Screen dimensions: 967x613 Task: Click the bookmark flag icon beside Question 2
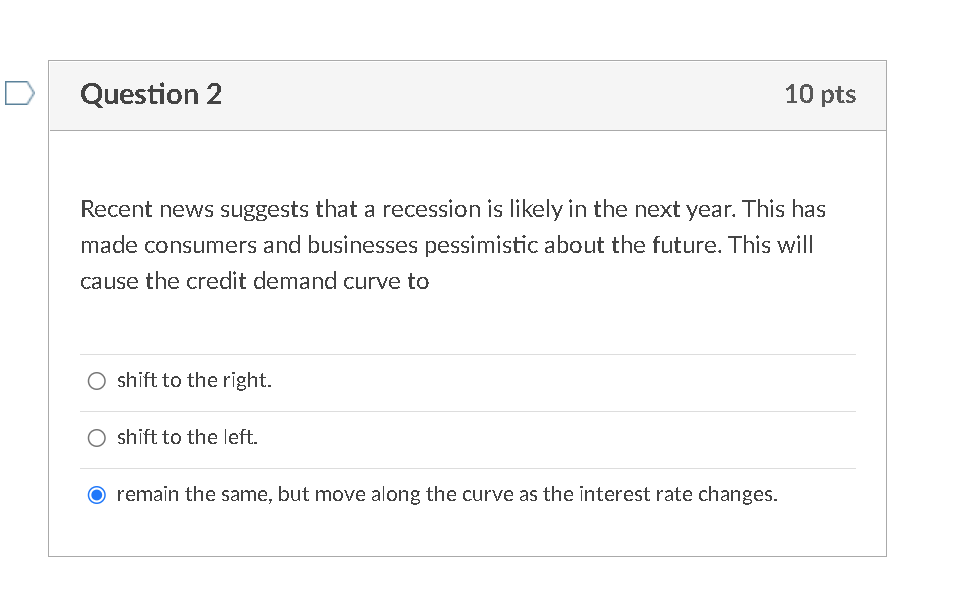point(18,93)
